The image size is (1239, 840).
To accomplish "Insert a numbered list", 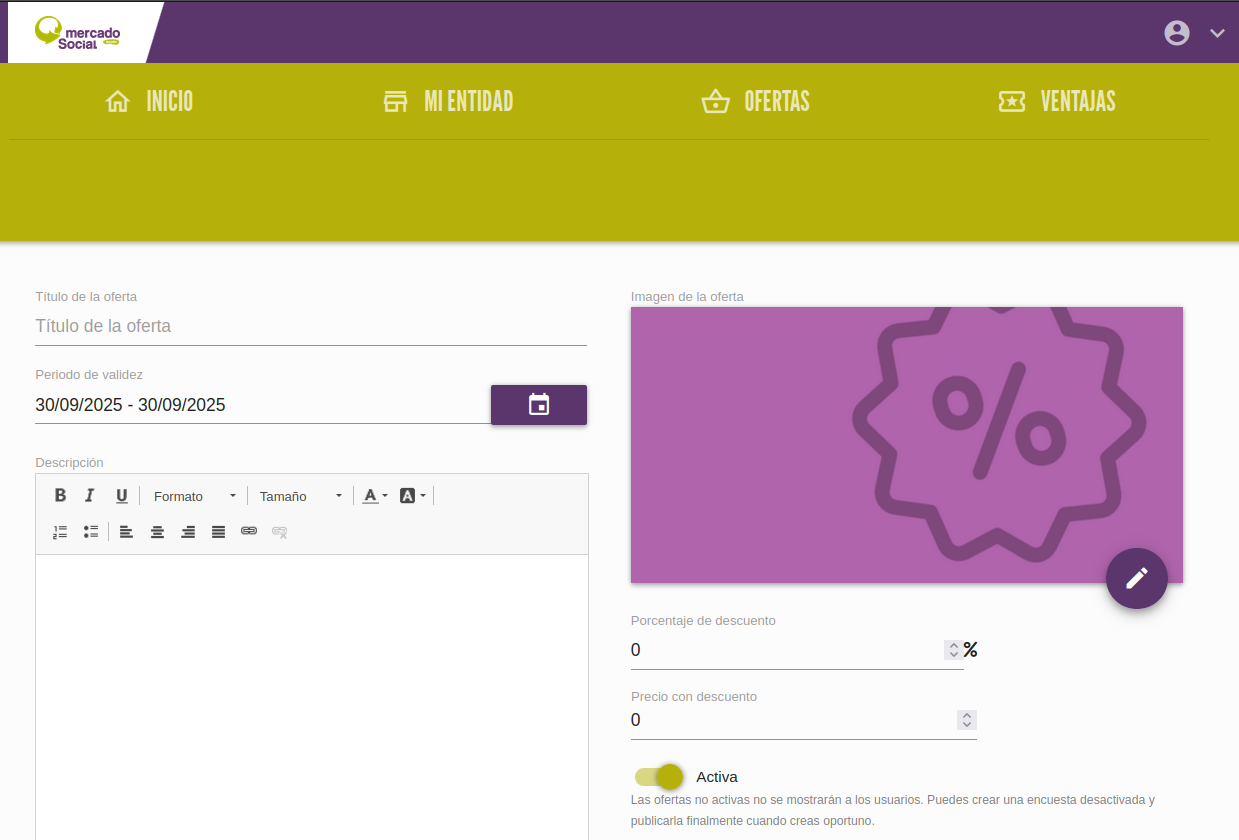I will (60, 532).
